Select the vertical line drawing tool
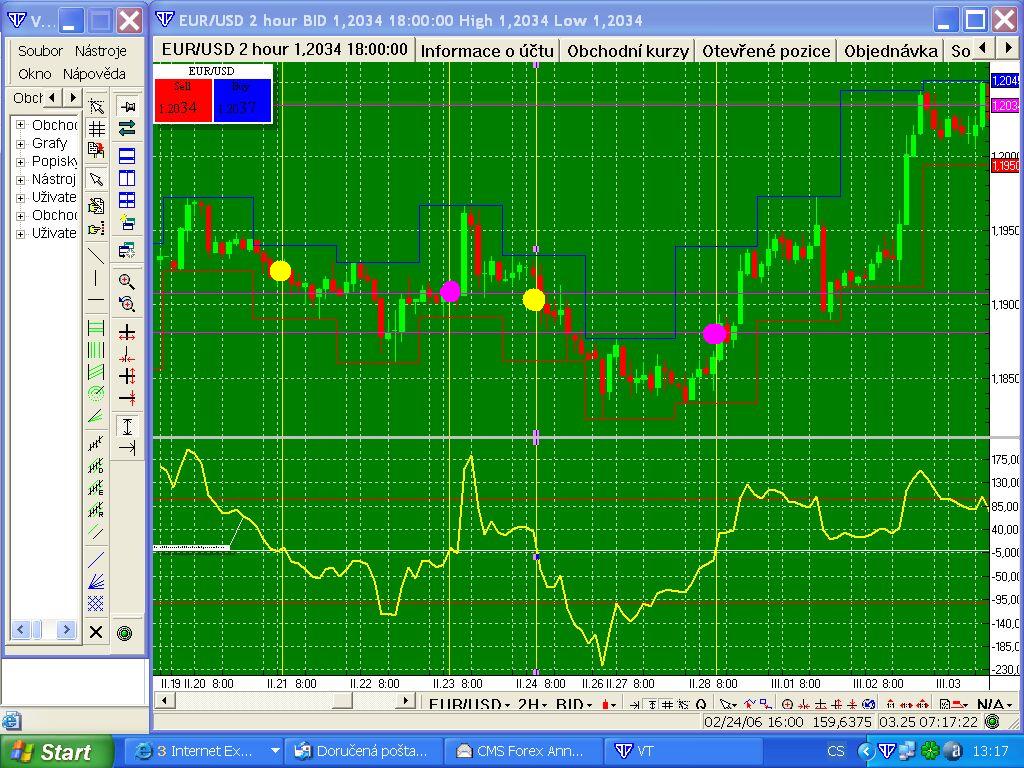The image size is (1024, 768). (96, 277)
